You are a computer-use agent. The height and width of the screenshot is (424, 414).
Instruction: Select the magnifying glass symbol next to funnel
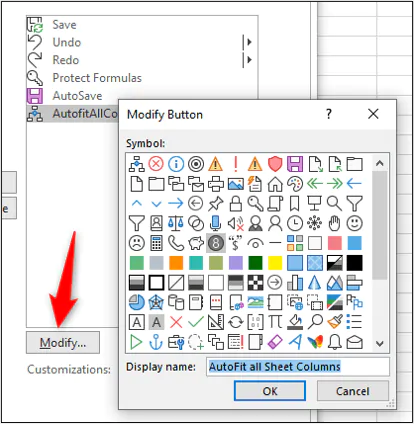335,203
